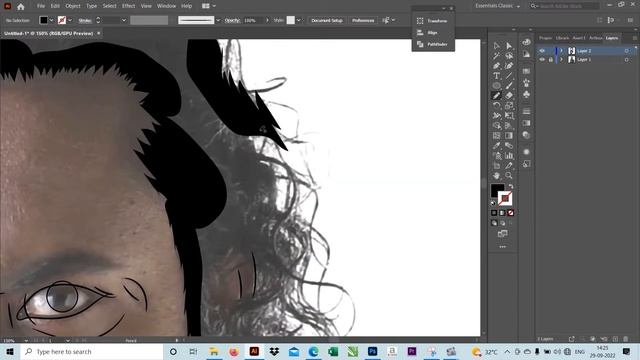Click Layer 1 target circle
The width and height of the screenshot is (640, 360).
[627, 60]
